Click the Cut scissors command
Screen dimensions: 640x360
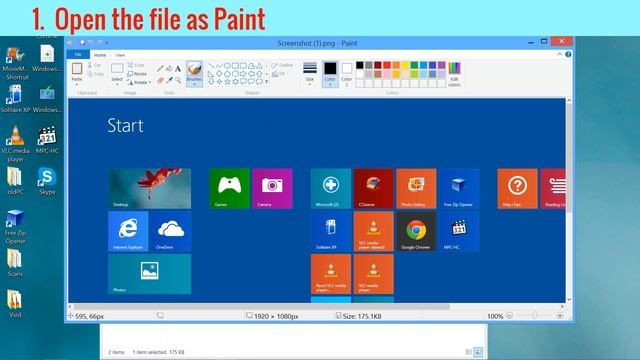(x=95, y=65)
